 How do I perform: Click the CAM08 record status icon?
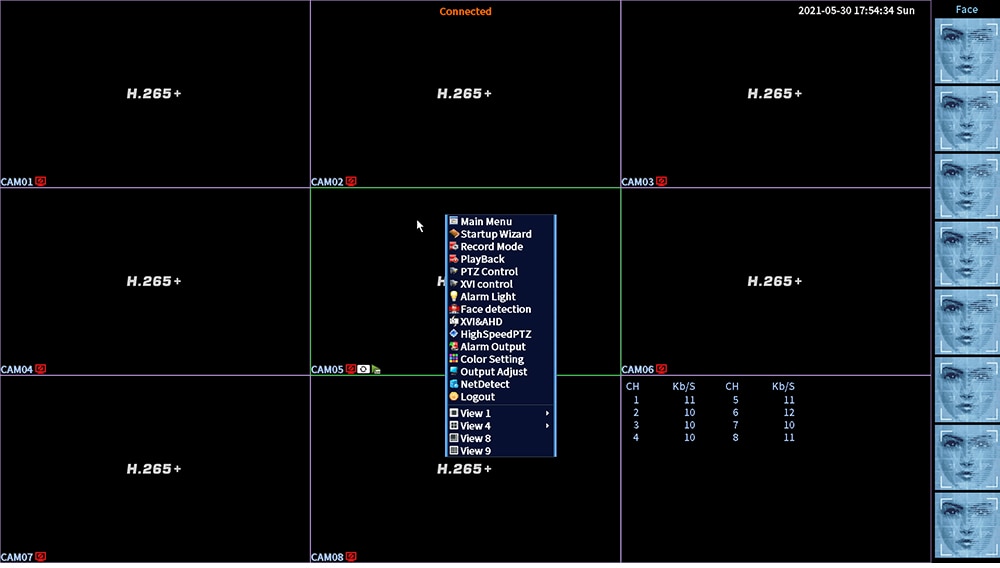pos(351,557)
